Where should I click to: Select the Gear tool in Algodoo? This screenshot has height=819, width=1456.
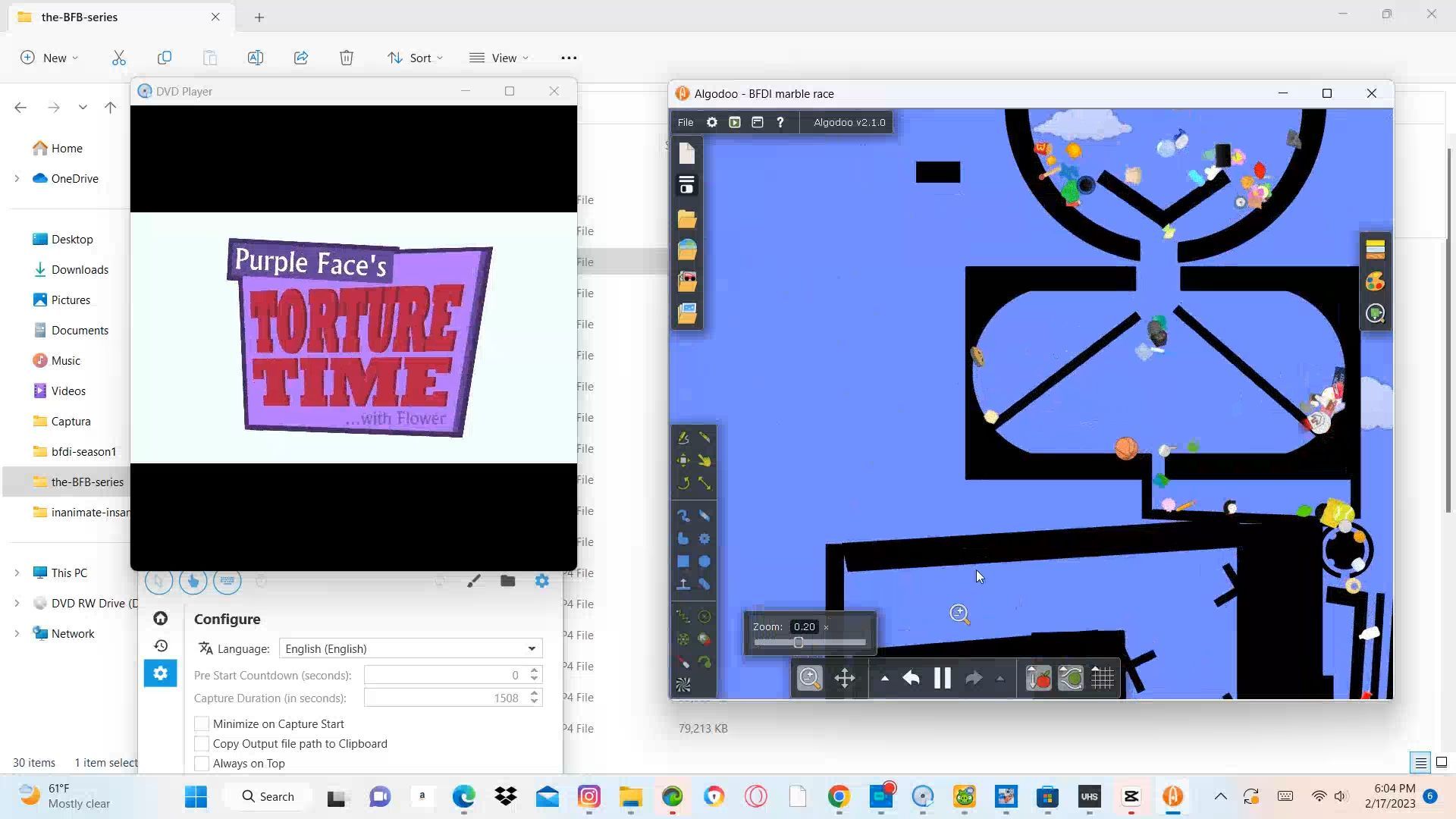[704, 539]
